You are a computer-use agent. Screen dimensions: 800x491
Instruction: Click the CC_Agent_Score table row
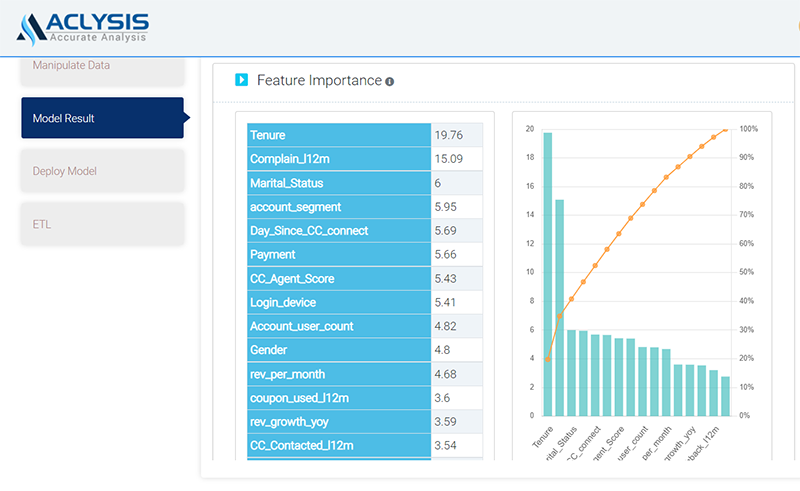coord(339,278)
